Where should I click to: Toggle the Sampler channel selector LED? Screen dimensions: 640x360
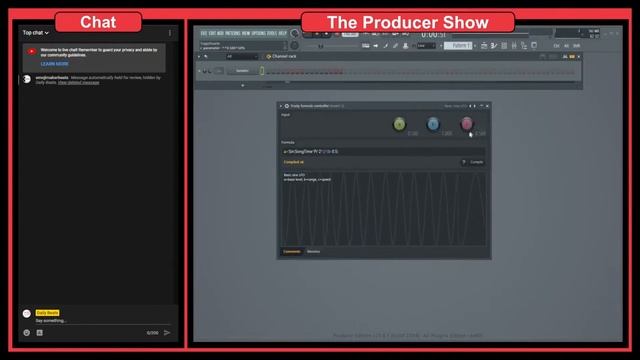(262, 71)
